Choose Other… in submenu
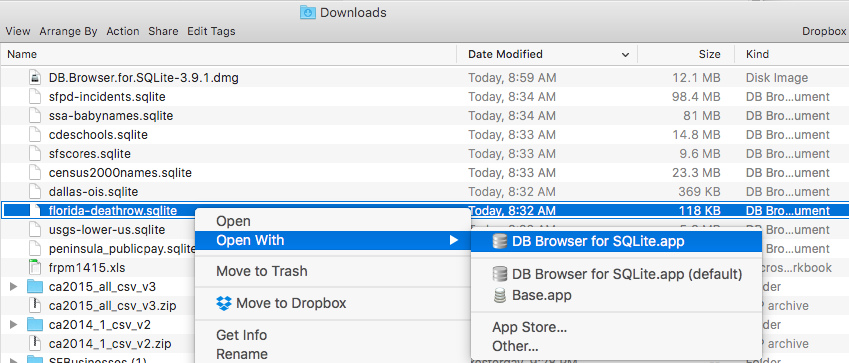Screen dimensions: 849x363 coord(617,346)
